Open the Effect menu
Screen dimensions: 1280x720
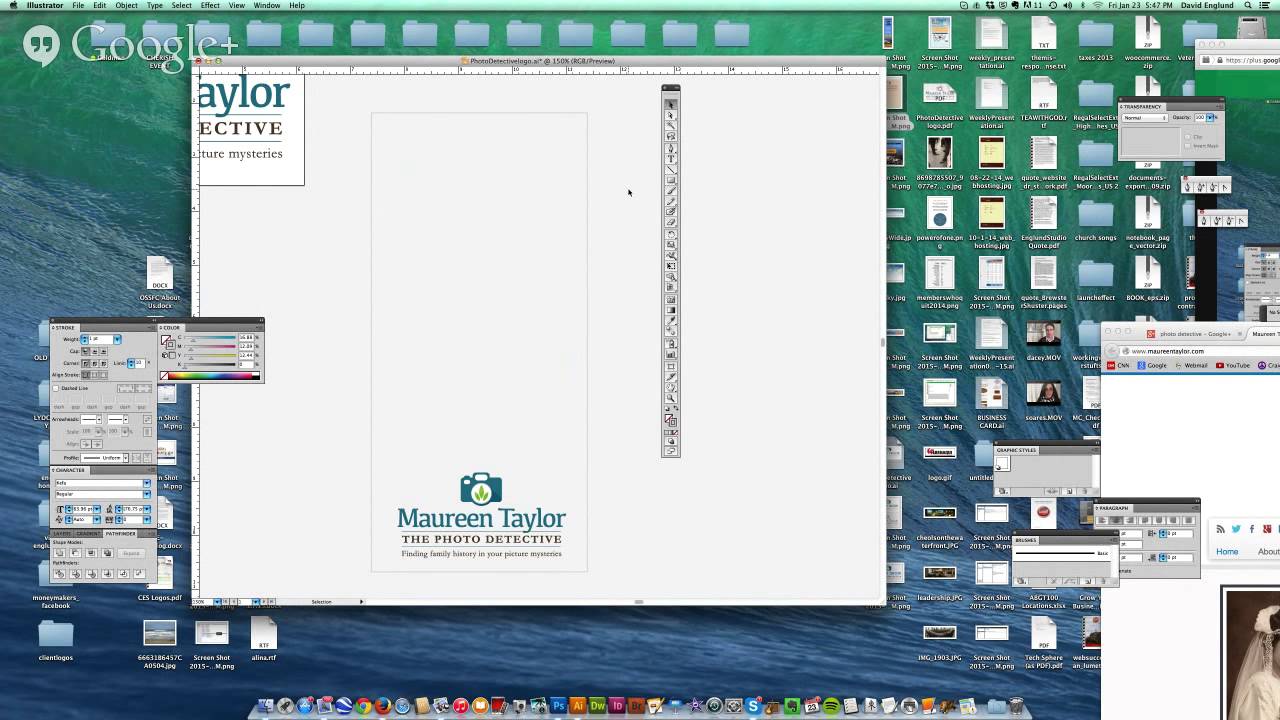point(210,6)
